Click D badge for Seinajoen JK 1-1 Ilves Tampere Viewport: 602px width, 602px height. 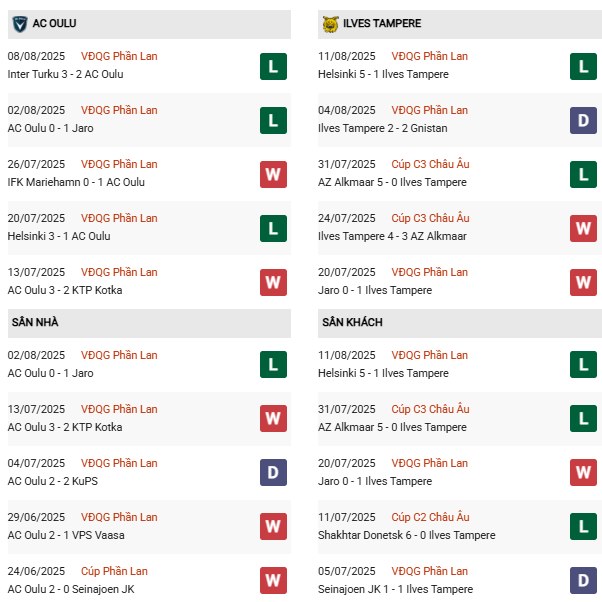[584, 581]
